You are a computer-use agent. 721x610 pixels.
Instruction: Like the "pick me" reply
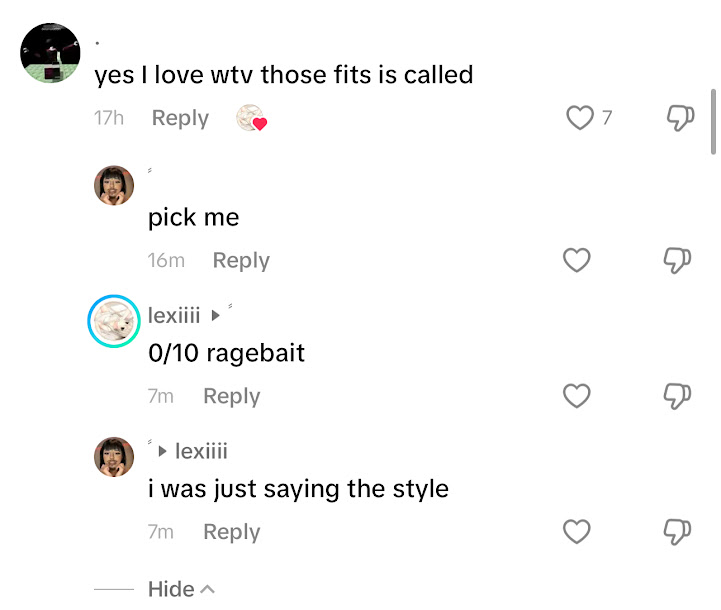(x=577, y=261)
